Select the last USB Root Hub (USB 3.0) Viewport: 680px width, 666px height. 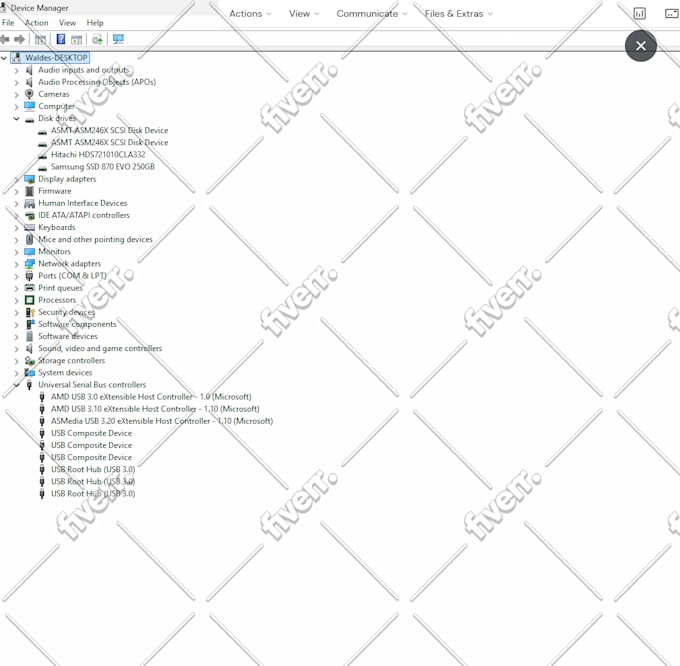(x=93, y=494)
